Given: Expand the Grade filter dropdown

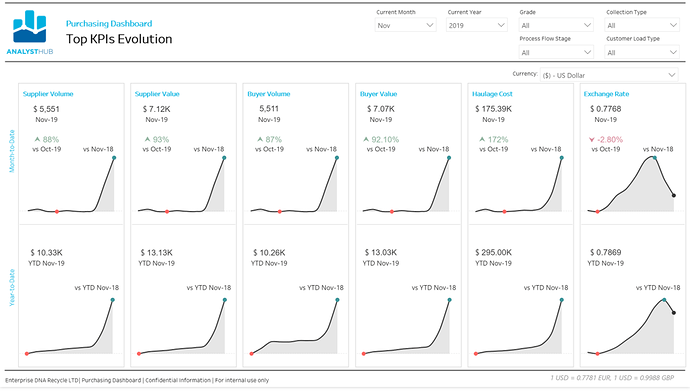Looking at the screenshot, I should [556, 26].
